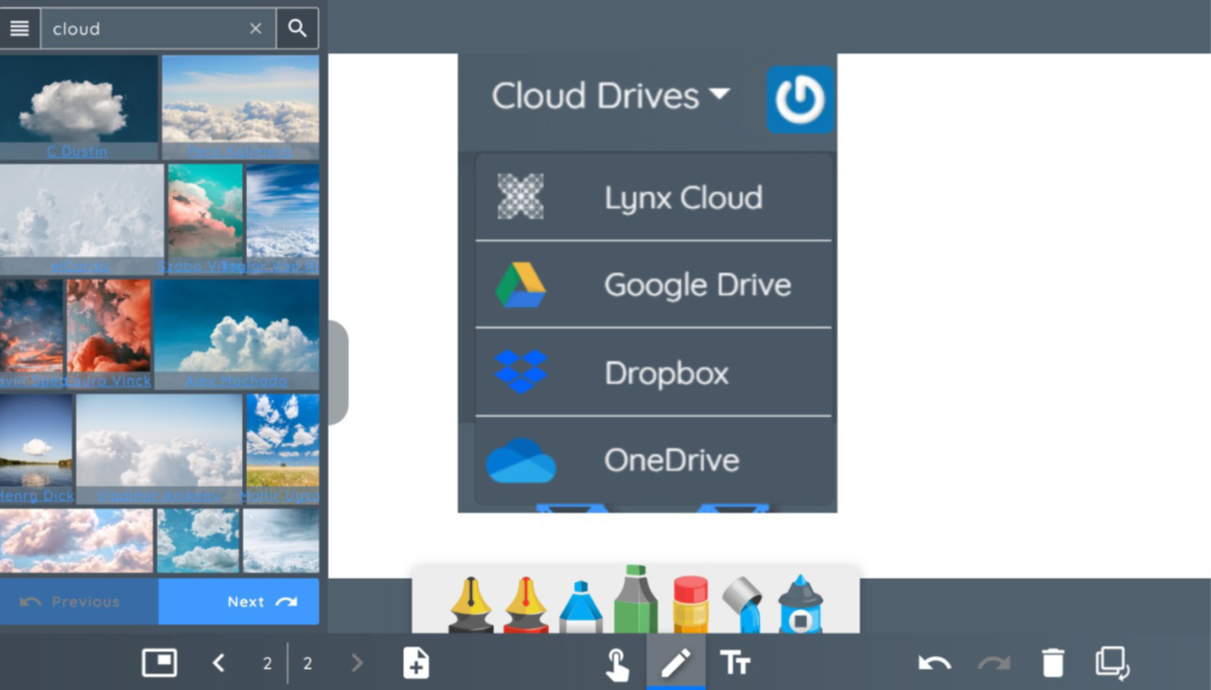The image size is (1211, 690).
Task: Go to the previous slide arrow
Action: 219,662
